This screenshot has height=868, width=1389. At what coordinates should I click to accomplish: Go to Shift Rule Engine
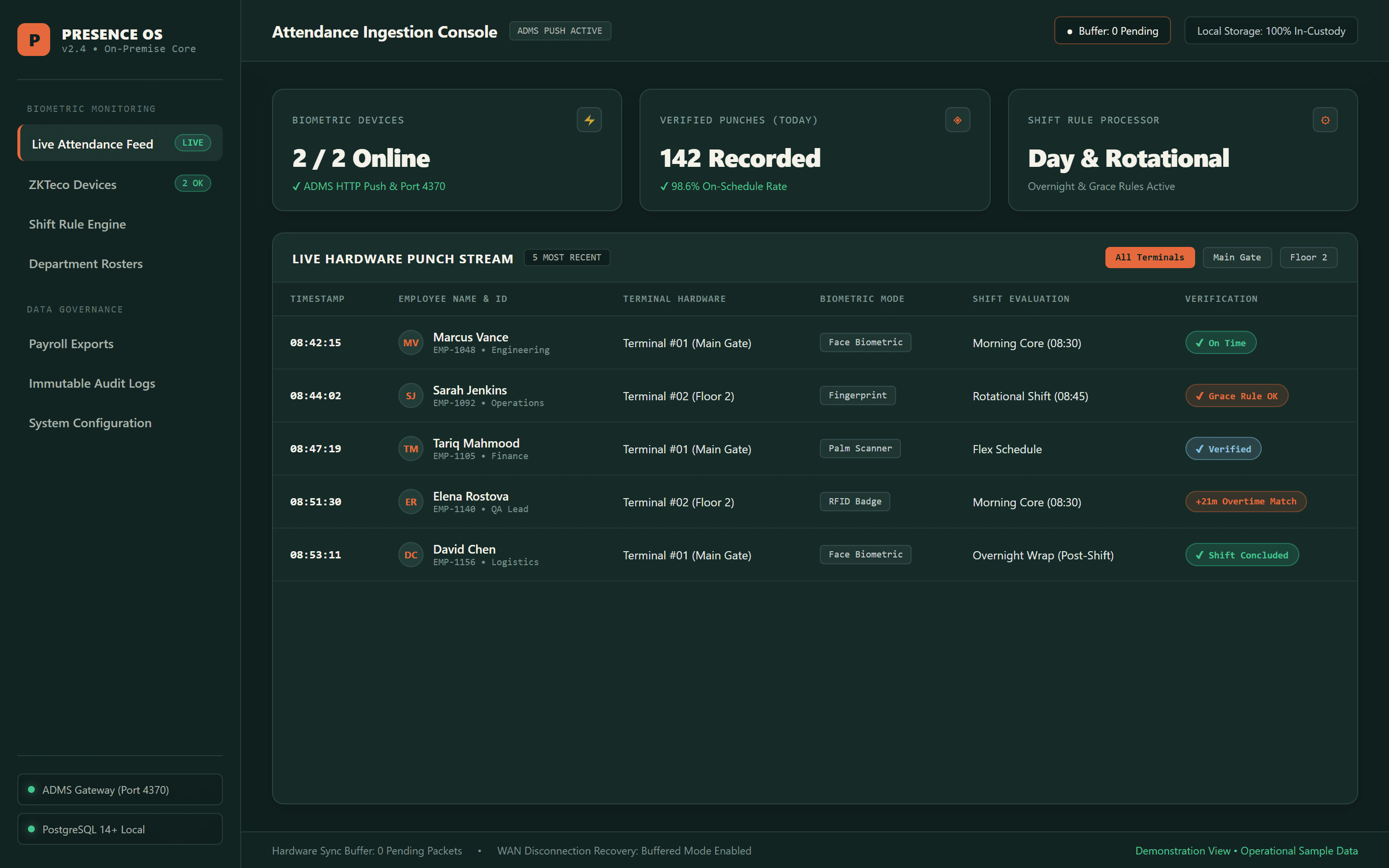pyautogui.click(x=120, y=224)
